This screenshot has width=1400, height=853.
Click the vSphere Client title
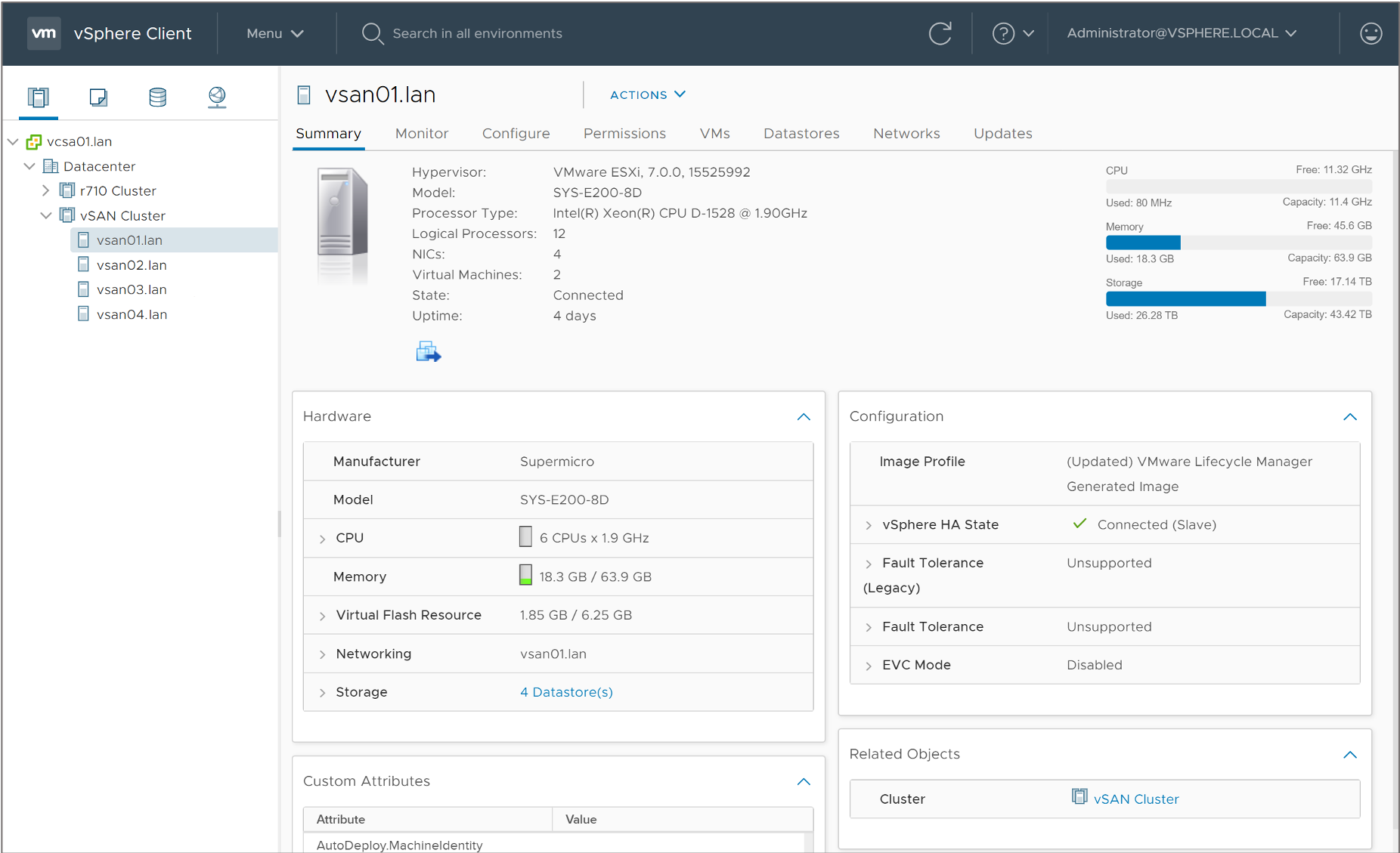132,33
